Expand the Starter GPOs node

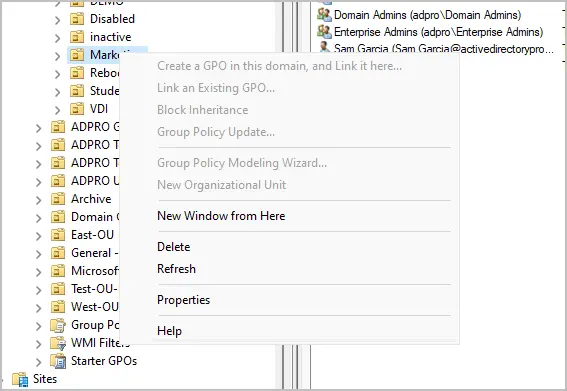click(39, 362)
